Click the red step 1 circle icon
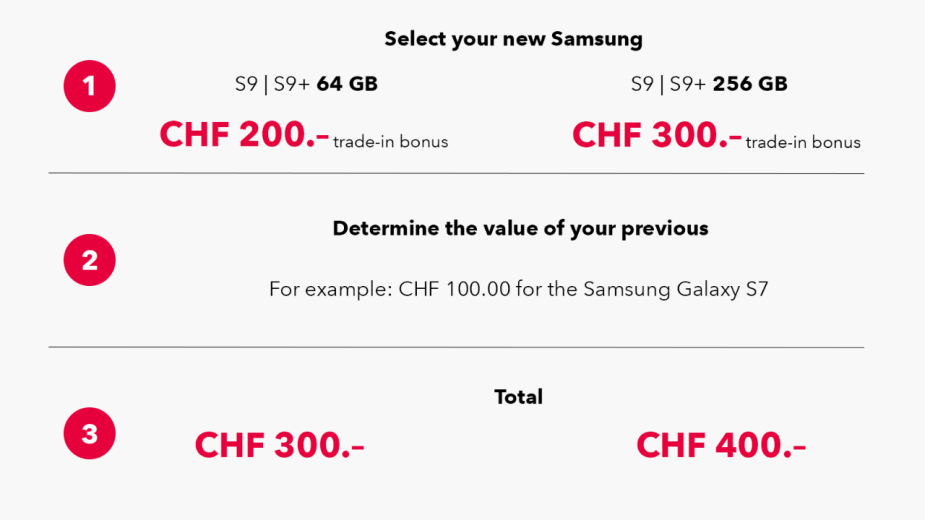This screenshot has height=520, width=925. [x=90, y=86]
